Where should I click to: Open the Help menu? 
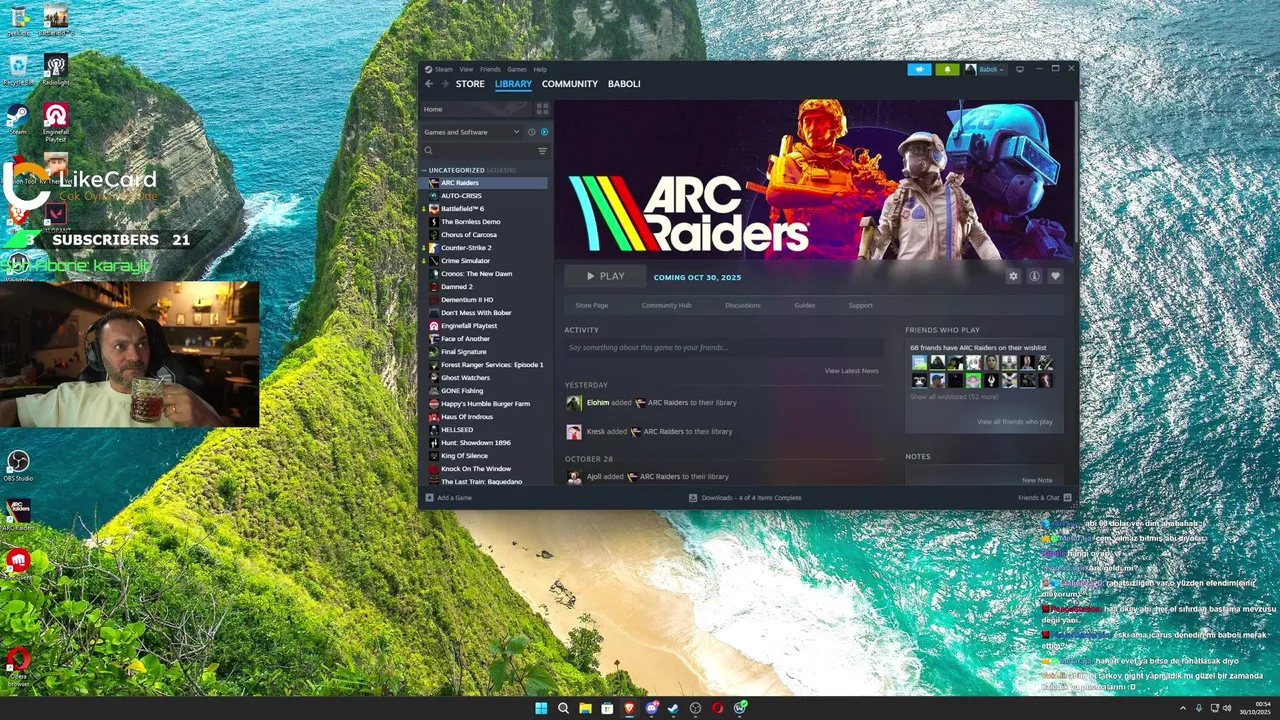(540, 69)
